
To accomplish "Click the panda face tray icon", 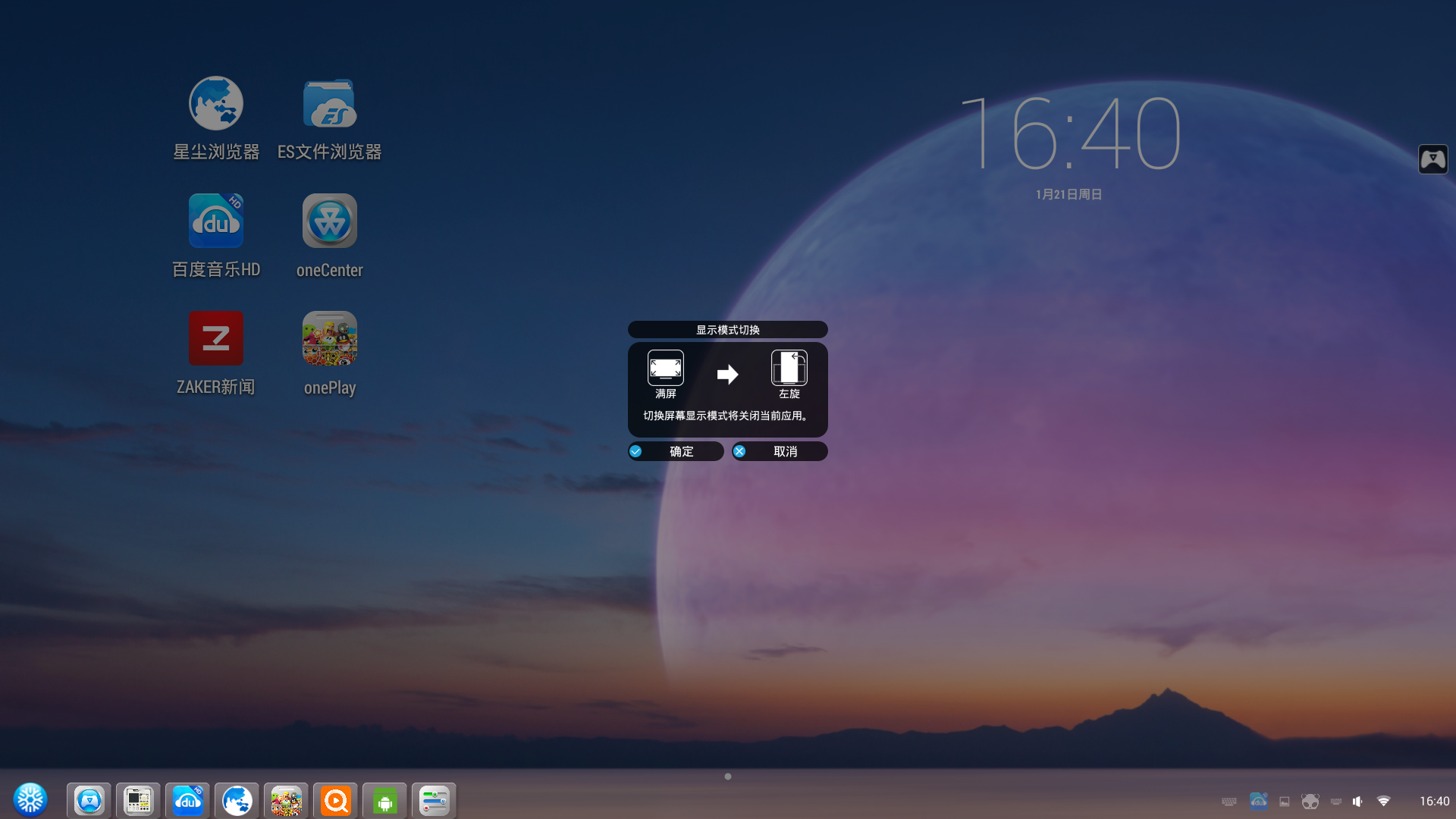I will 1310,801.
